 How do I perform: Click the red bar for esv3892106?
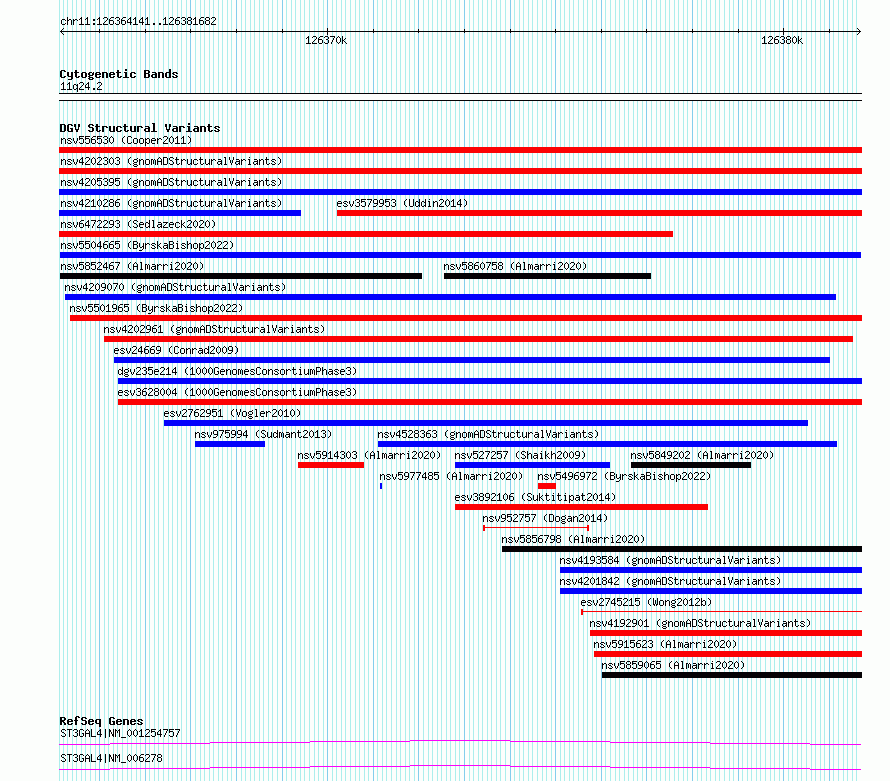point(581,507)
